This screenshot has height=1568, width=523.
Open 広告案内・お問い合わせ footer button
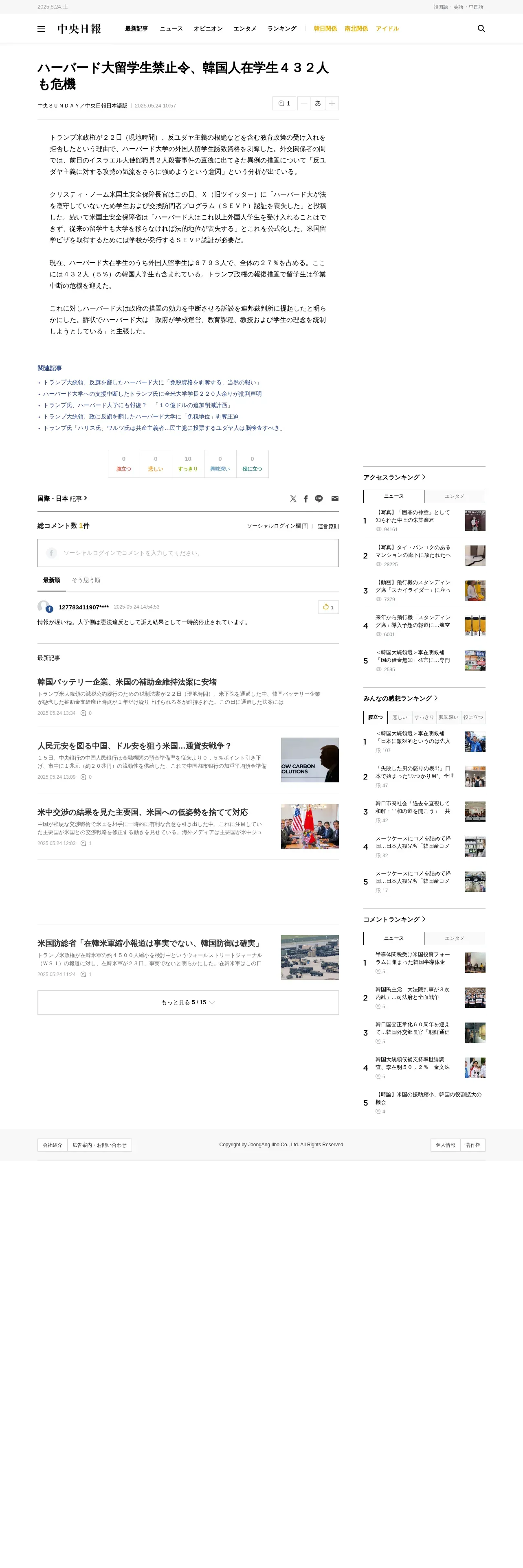(99, 1145)
